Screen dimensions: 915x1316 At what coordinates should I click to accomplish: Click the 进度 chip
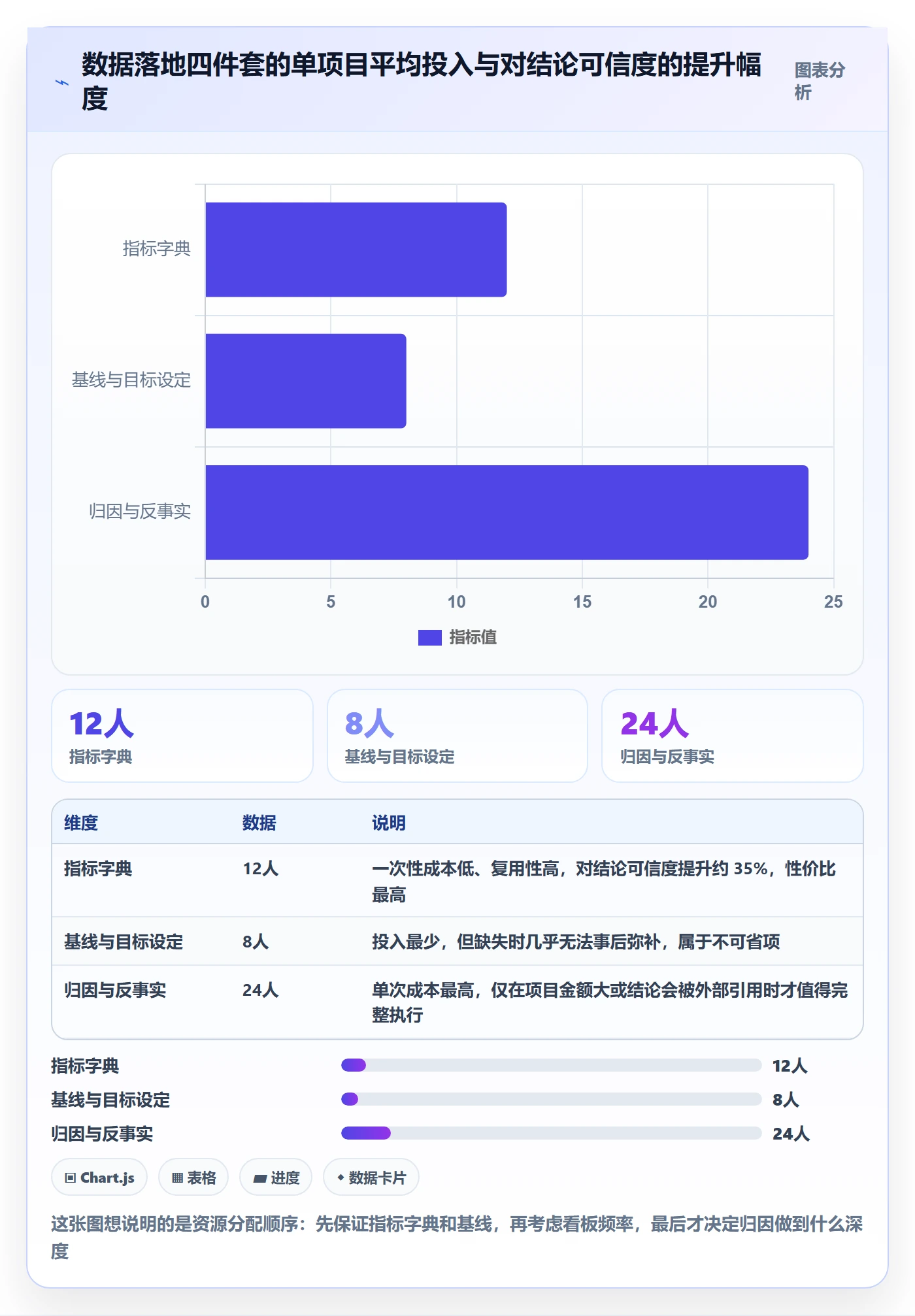(x=276, y=1177)
